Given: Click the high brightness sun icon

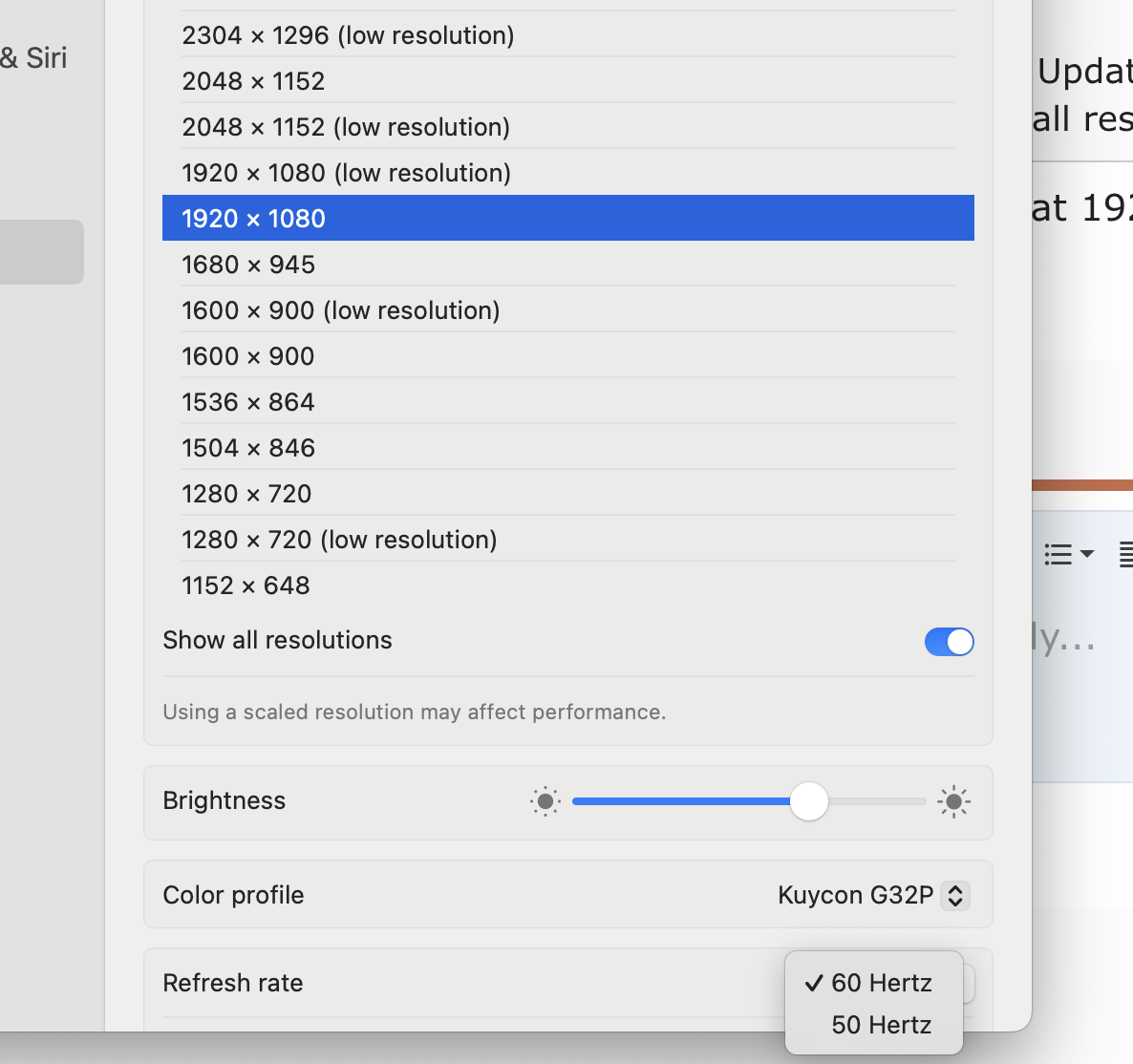Looking at the screenshot, I should tap(953, 801).
